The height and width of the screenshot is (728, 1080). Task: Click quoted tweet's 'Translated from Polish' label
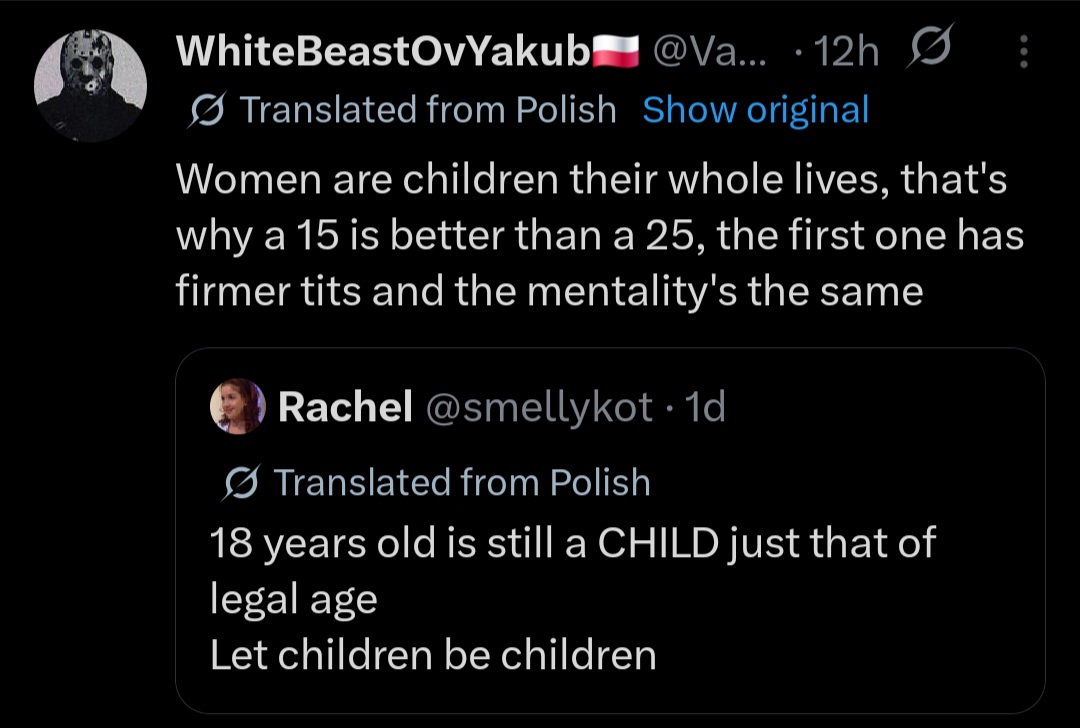point(462,481)
